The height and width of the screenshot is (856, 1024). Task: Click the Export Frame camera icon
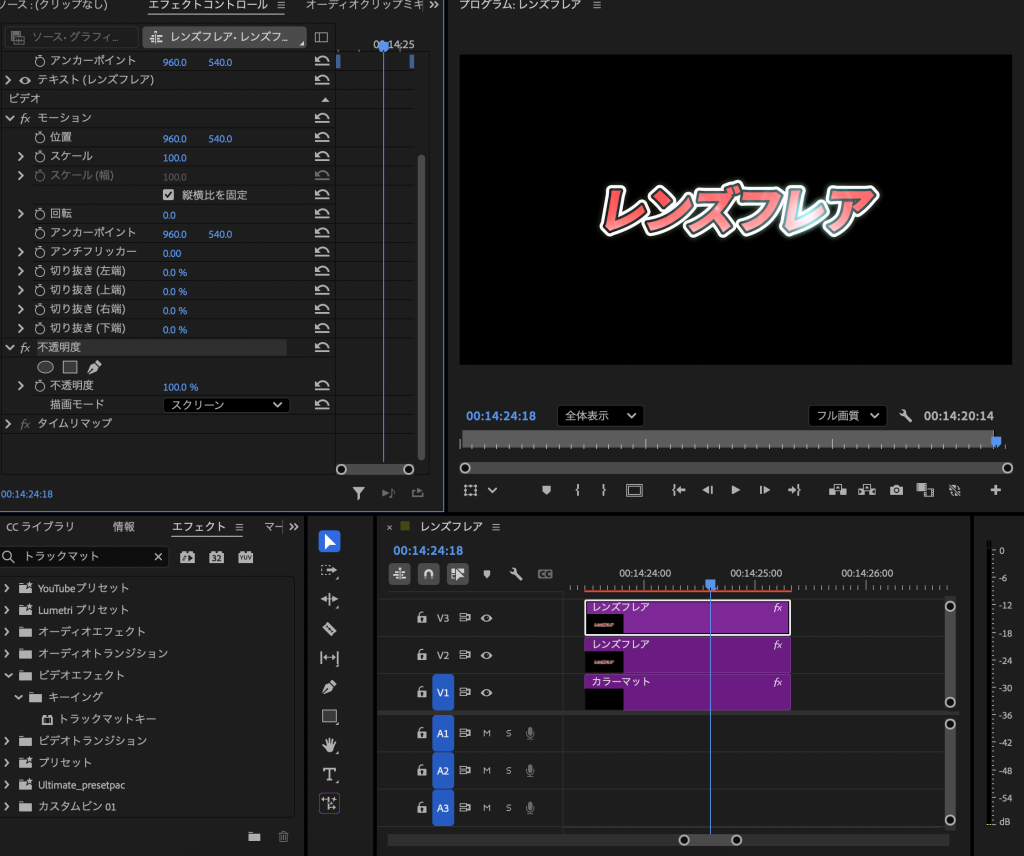coord(896,490)
